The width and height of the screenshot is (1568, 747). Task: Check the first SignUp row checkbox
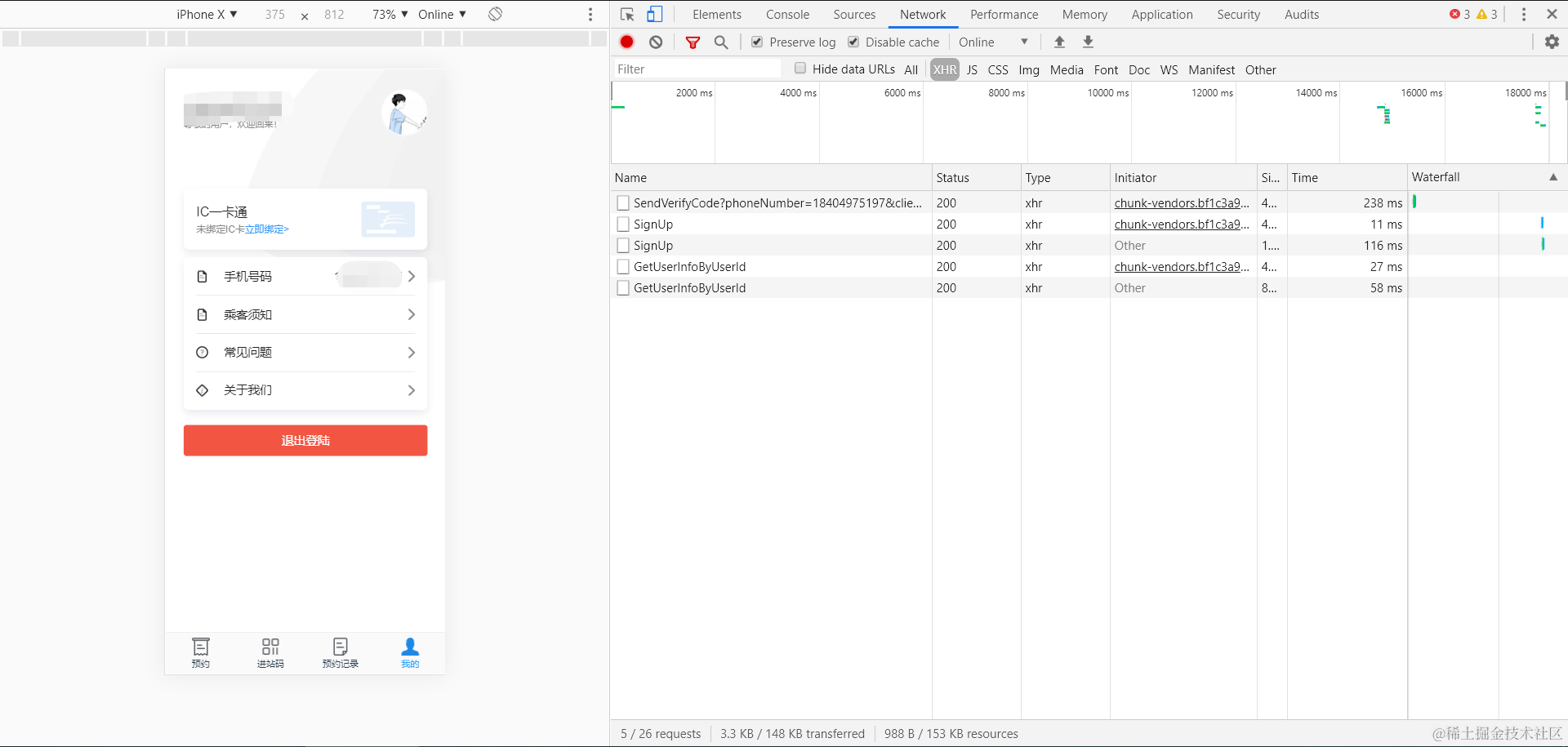pos(623,224)
